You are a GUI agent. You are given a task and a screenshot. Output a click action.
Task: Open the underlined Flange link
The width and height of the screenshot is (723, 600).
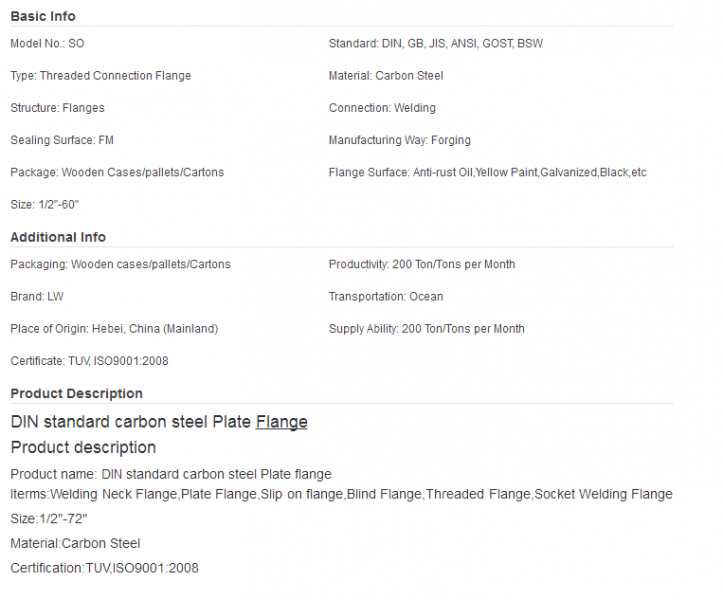coord(281,422)
